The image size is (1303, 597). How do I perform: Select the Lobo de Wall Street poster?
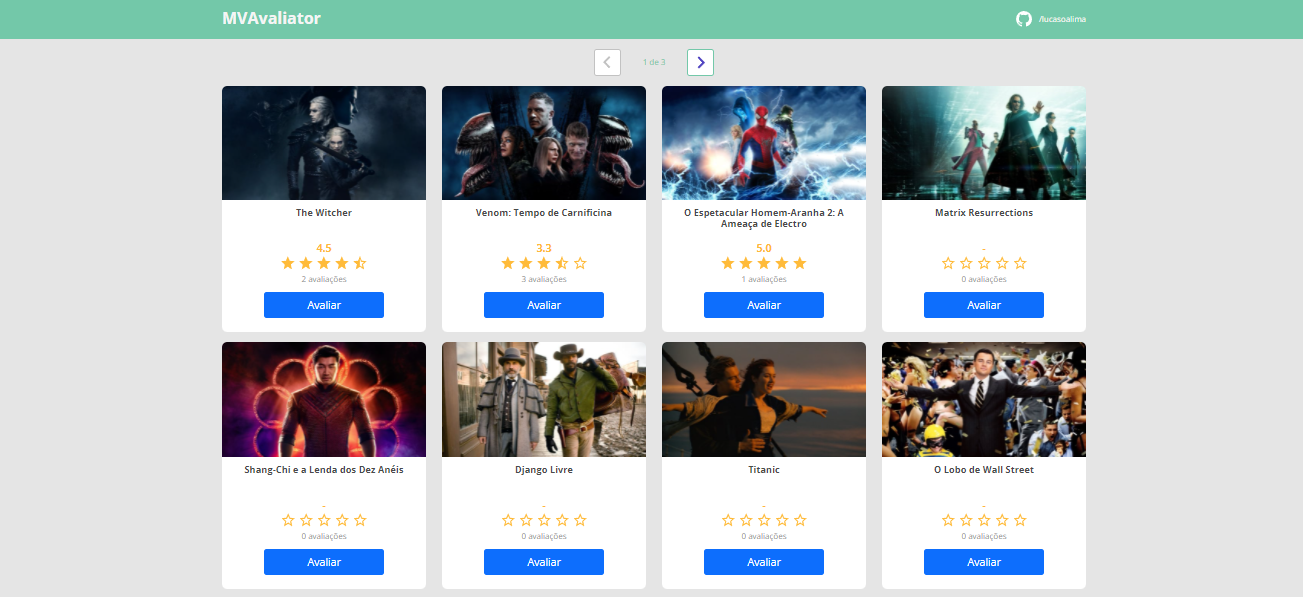(984, 400)
